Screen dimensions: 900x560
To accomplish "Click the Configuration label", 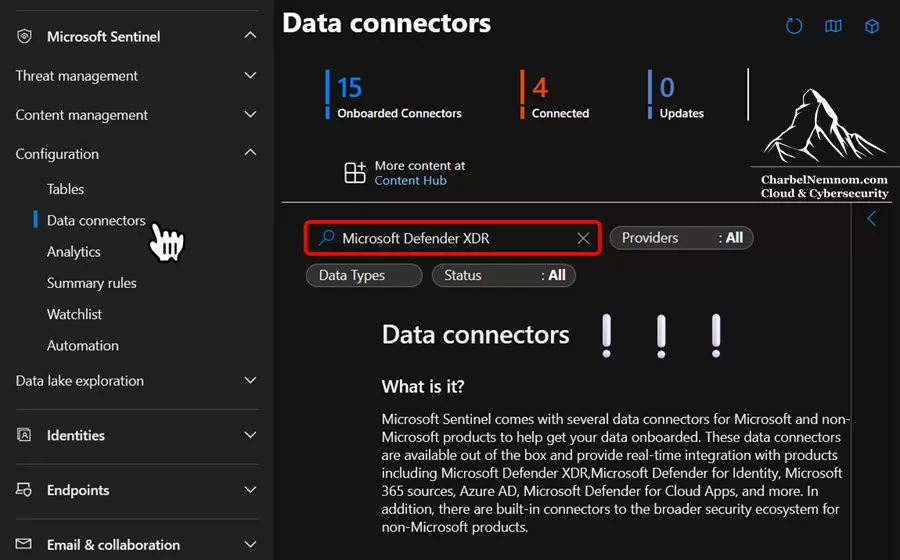I will pos(57,154).
